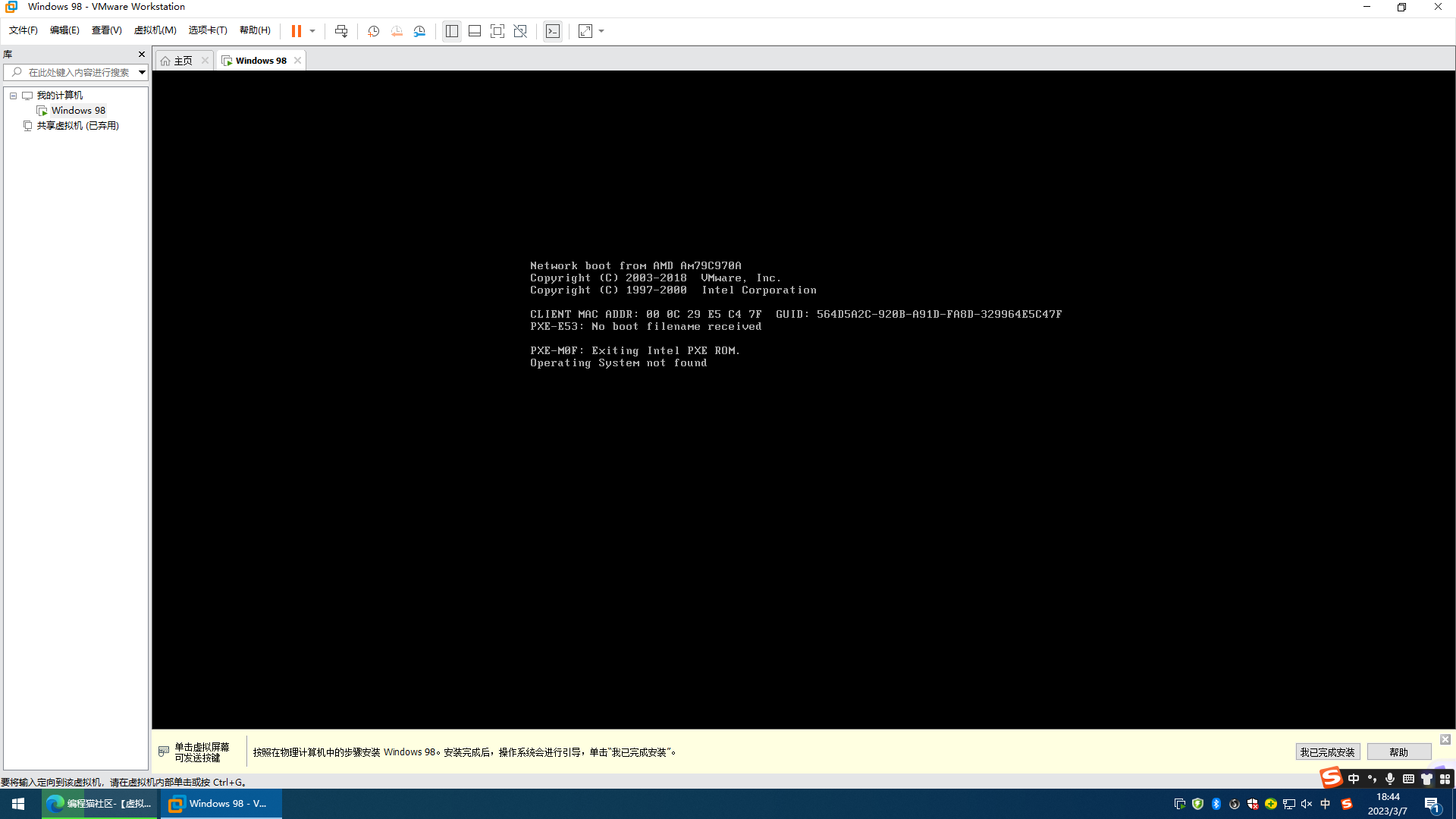Switch to the 主页 tab
The image size is (1456, 819).
(183, 61)
